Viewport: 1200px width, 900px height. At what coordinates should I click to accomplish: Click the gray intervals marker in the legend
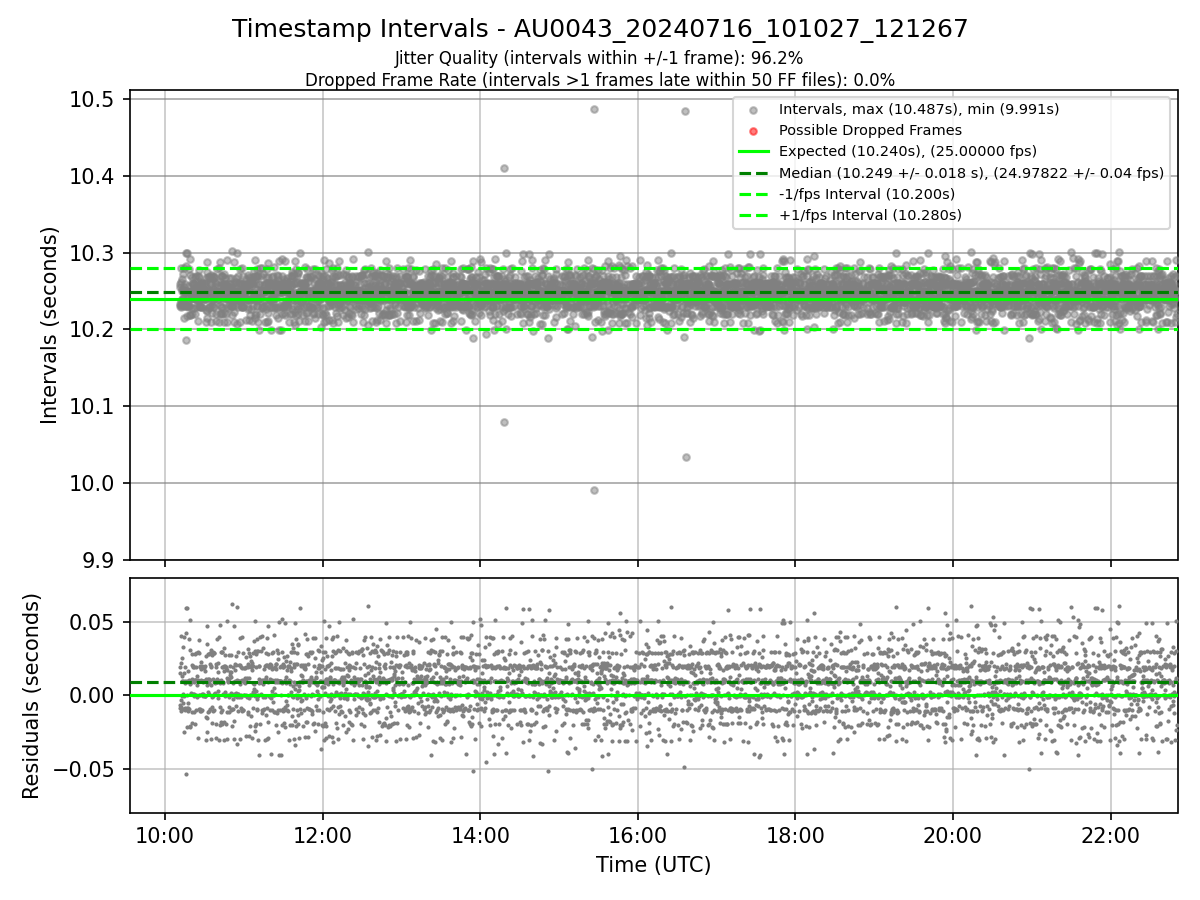[754, 110]
